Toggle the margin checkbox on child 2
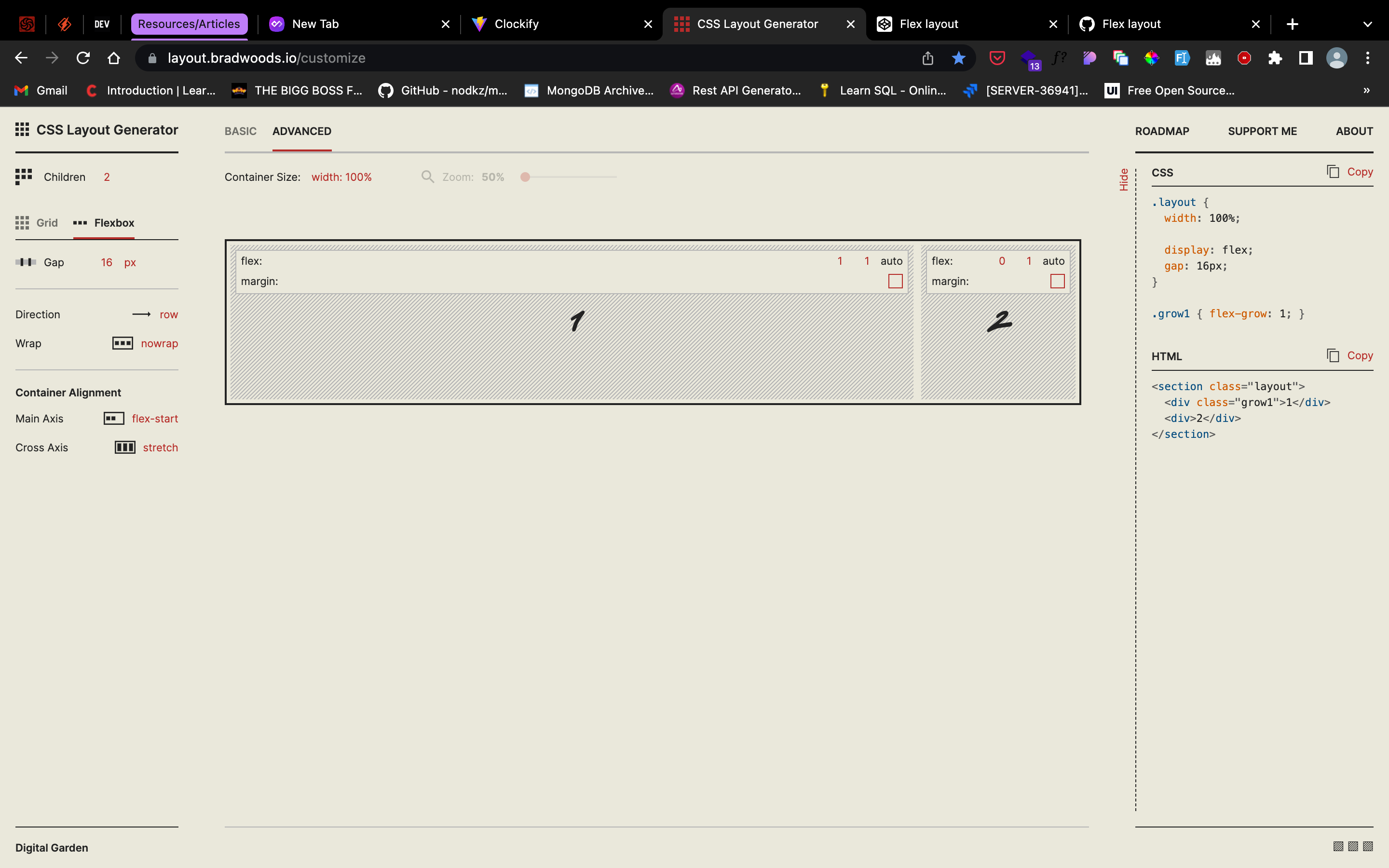The image size is (1389, 868). coord(1057,281)
